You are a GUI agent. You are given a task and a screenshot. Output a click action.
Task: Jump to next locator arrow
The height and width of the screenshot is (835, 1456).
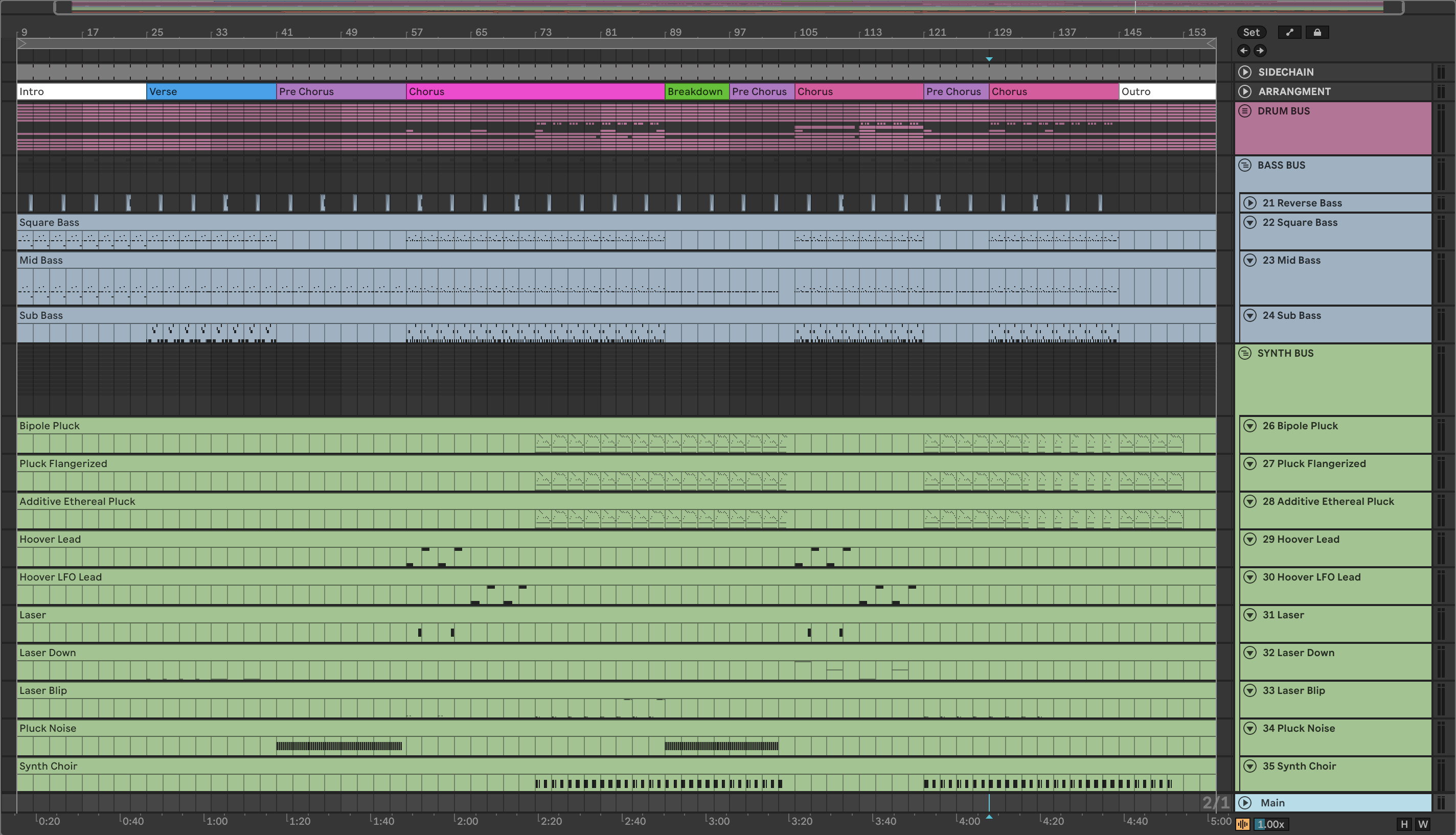click(x=1260, y=51)
